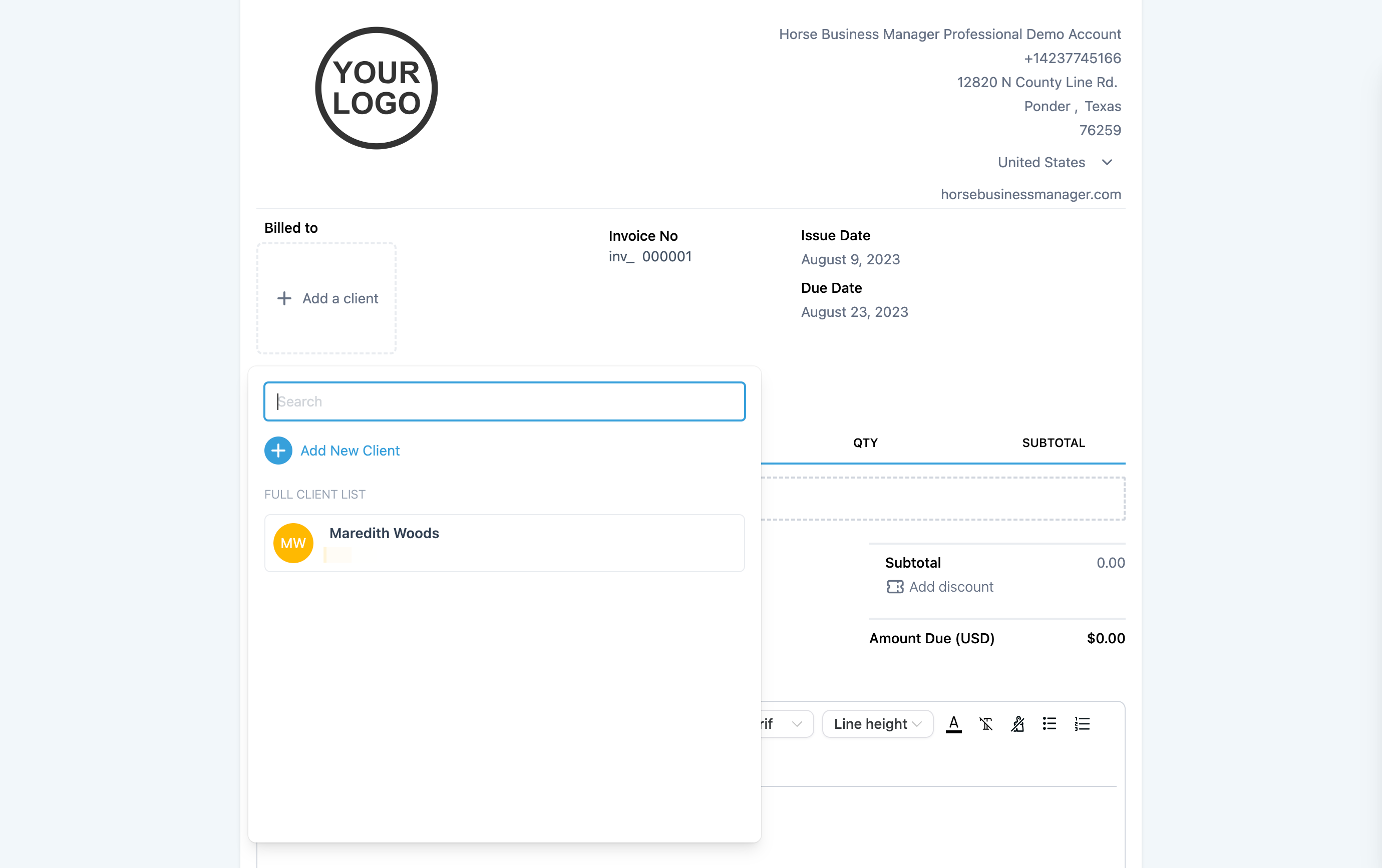The image size is (1382, 868).
Task: Open the Line height dropdown
Action: [x=878, y=723]
